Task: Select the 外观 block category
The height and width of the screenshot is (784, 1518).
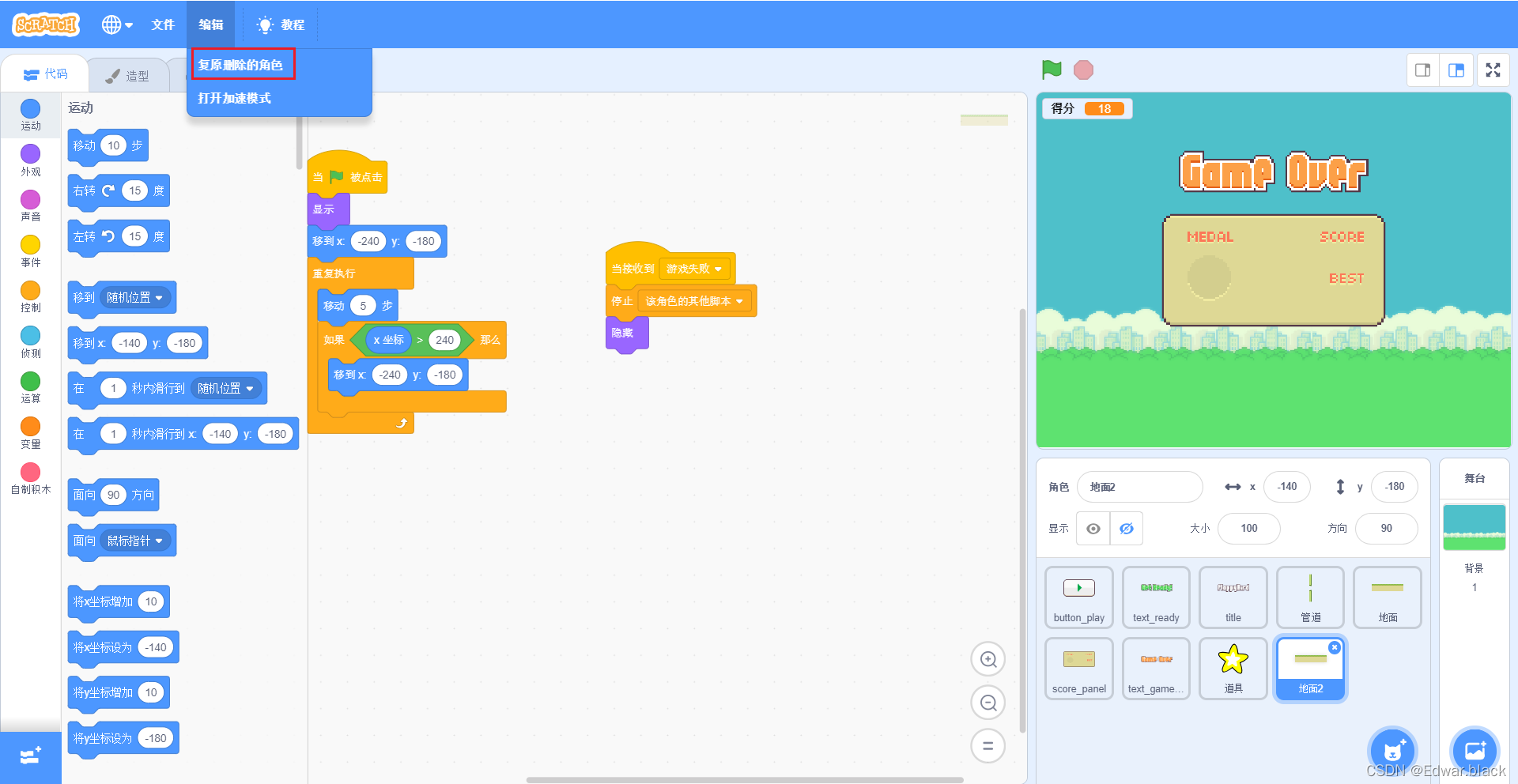Action: [31, 160]
